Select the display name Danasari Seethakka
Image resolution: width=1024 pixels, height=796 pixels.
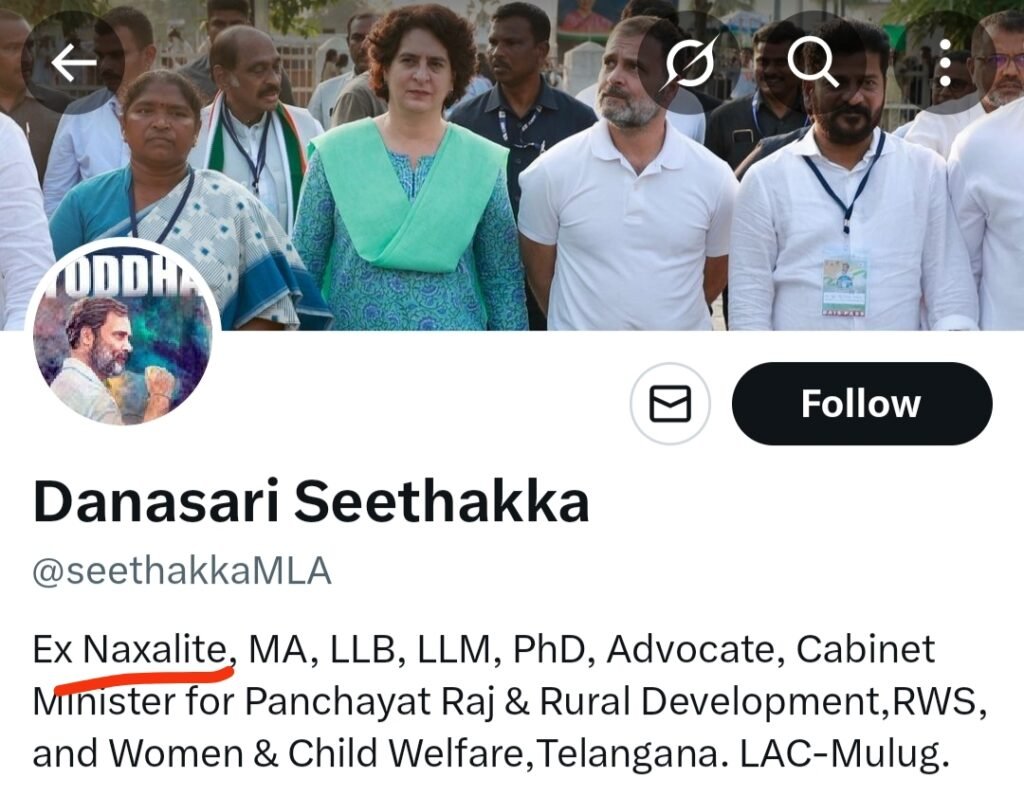[x=311, y=502]
